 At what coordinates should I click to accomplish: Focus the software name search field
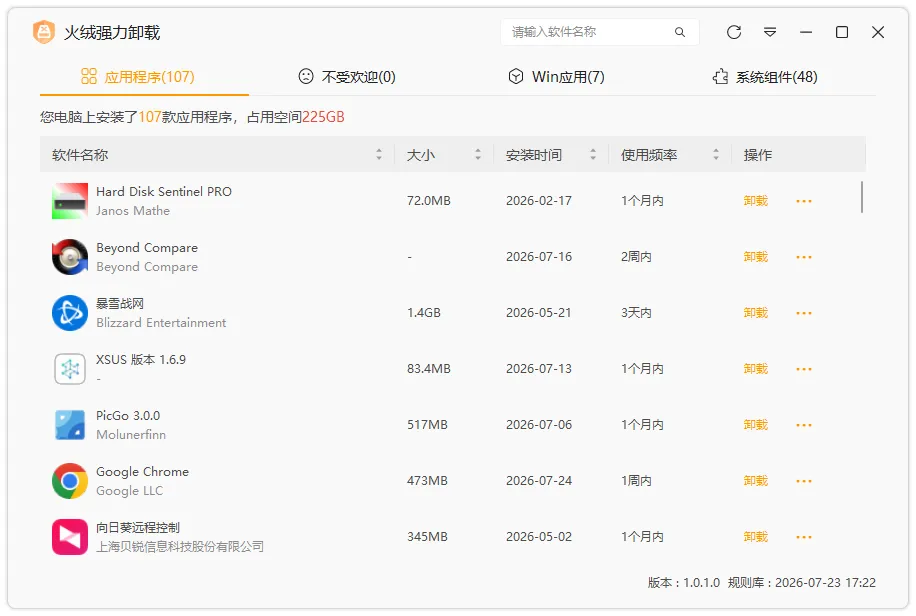tap(599, 32)
